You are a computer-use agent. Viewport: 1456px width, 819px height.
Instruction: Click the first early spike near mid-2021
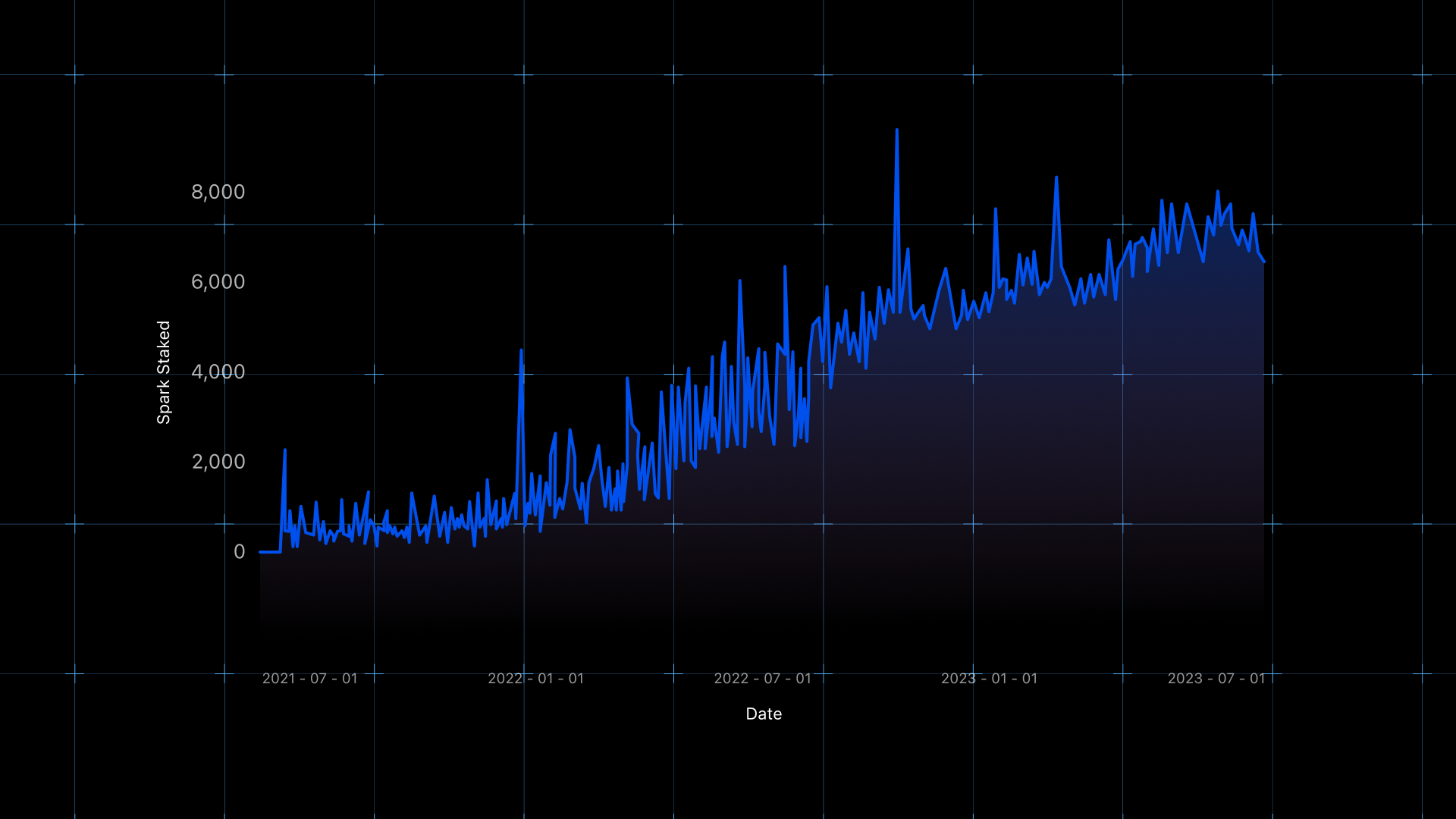(285, 450)
